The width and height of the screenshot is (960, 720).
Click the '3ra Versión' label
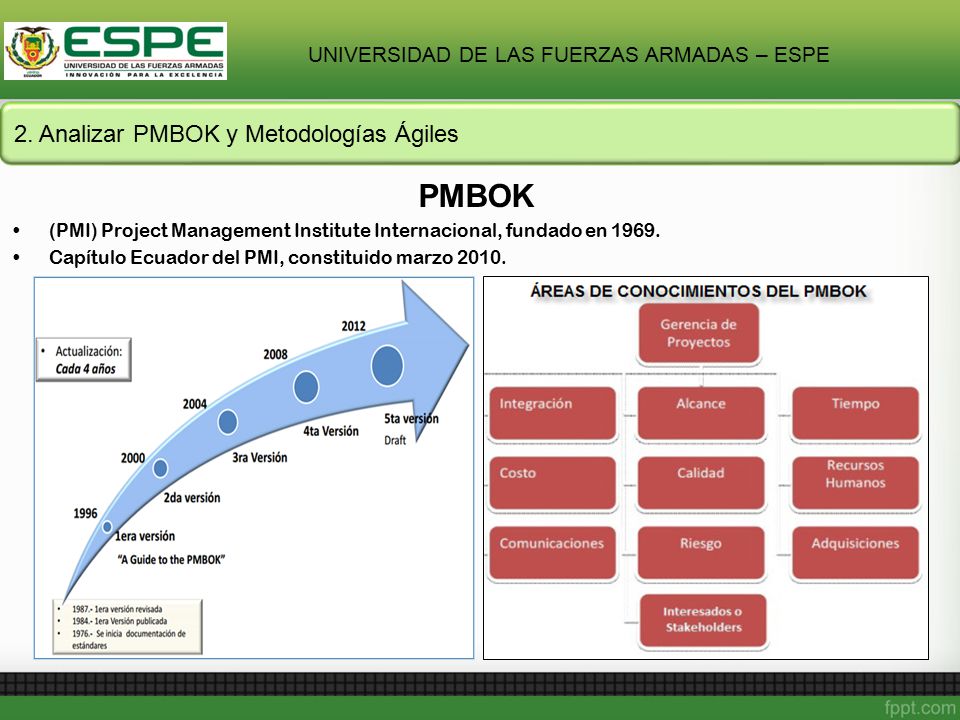[260, 457]
